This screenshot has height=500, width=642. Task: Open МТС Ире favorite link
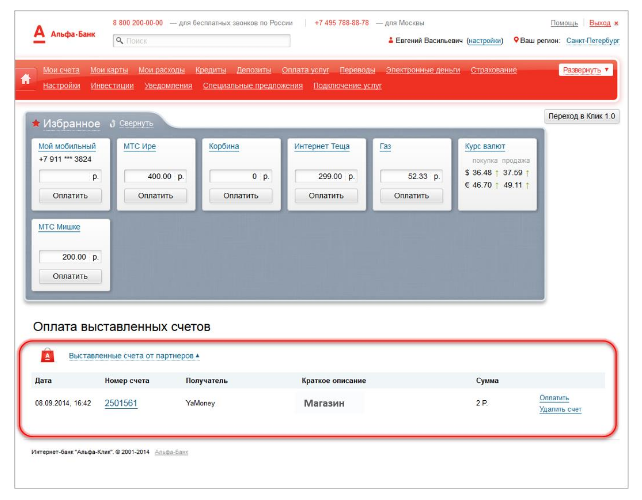[140, 146]
